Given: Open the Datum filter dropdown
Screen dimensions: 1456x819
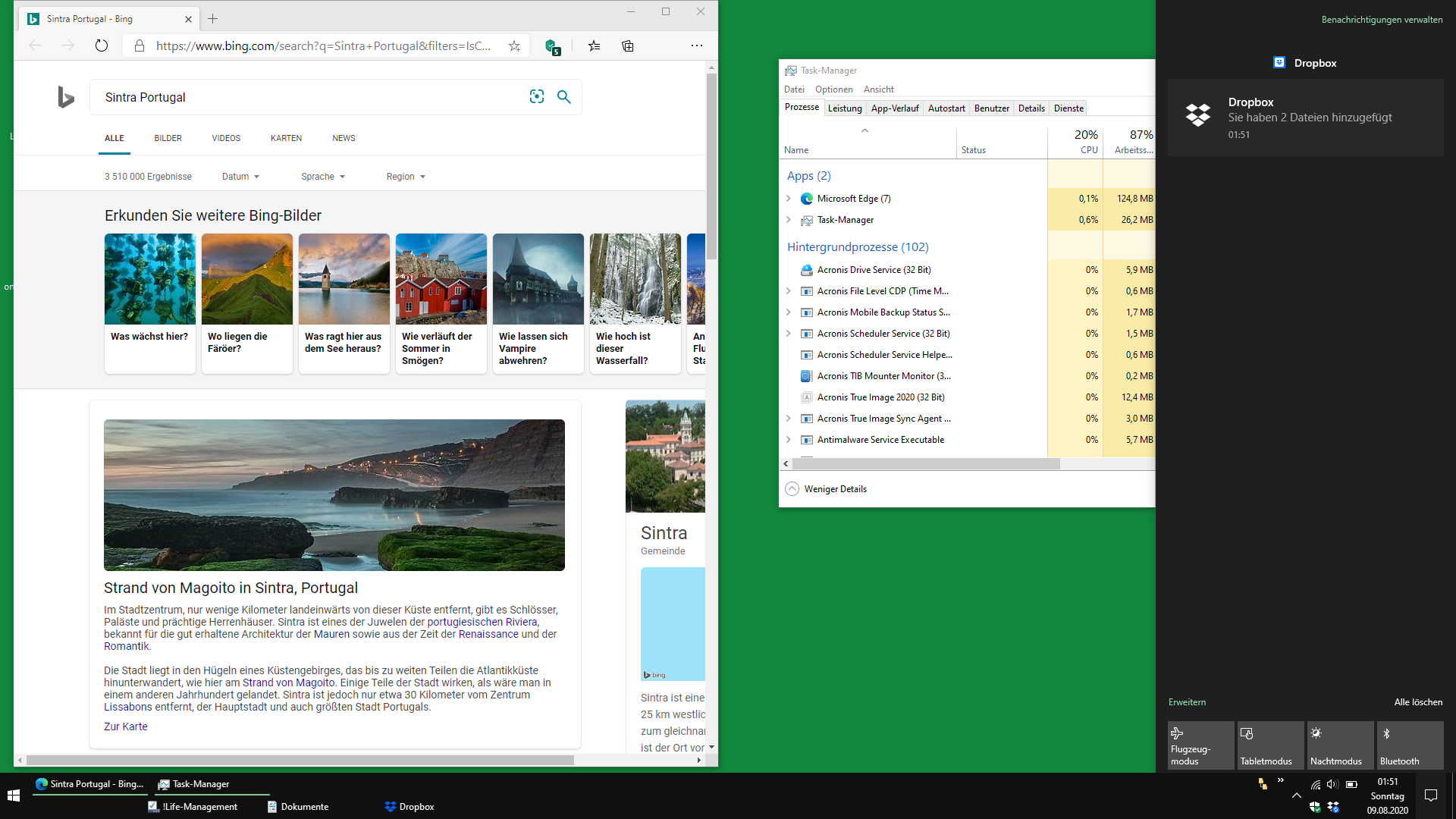Looking at the screenshot, I should click(x=240, y=177).
